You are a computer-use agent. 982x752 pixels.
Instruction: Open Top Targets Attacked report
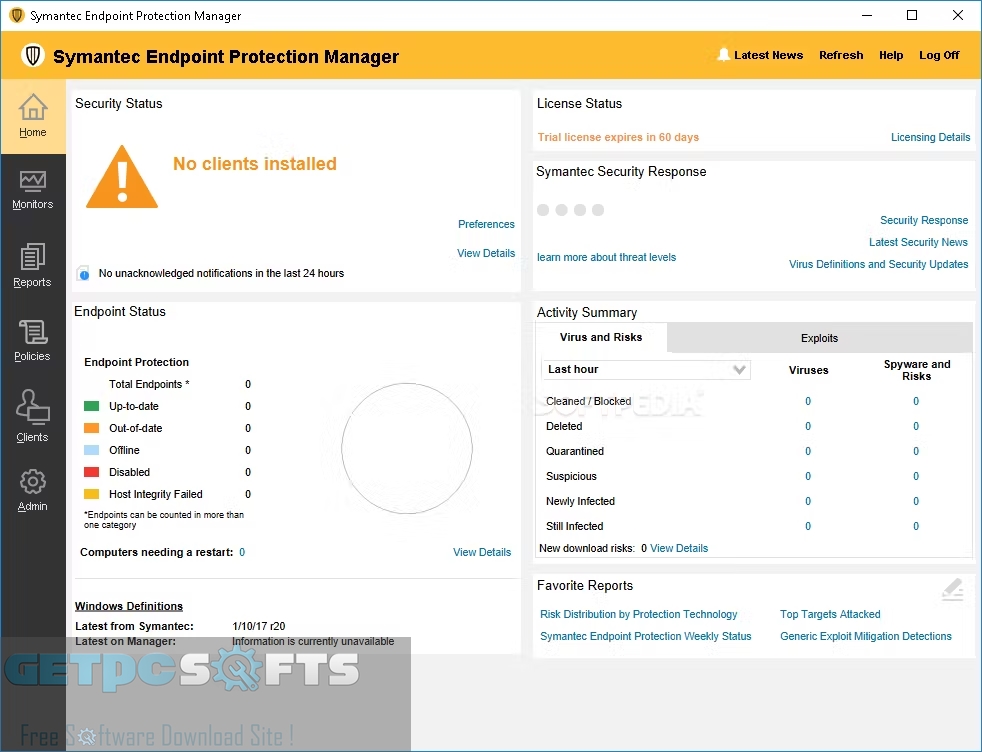(x=830, y=614)
